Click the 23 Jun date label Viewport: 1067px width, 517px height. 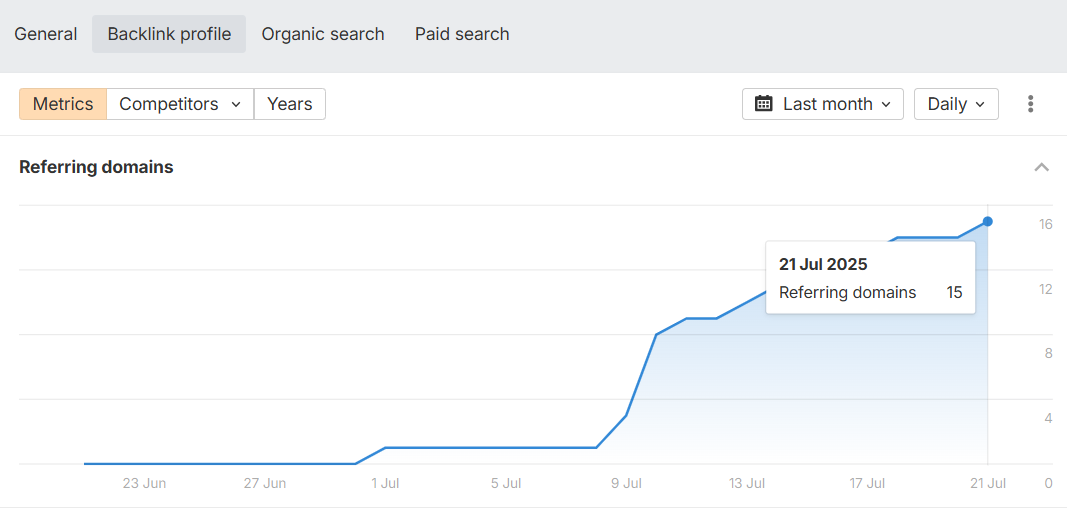click(144, 484)
